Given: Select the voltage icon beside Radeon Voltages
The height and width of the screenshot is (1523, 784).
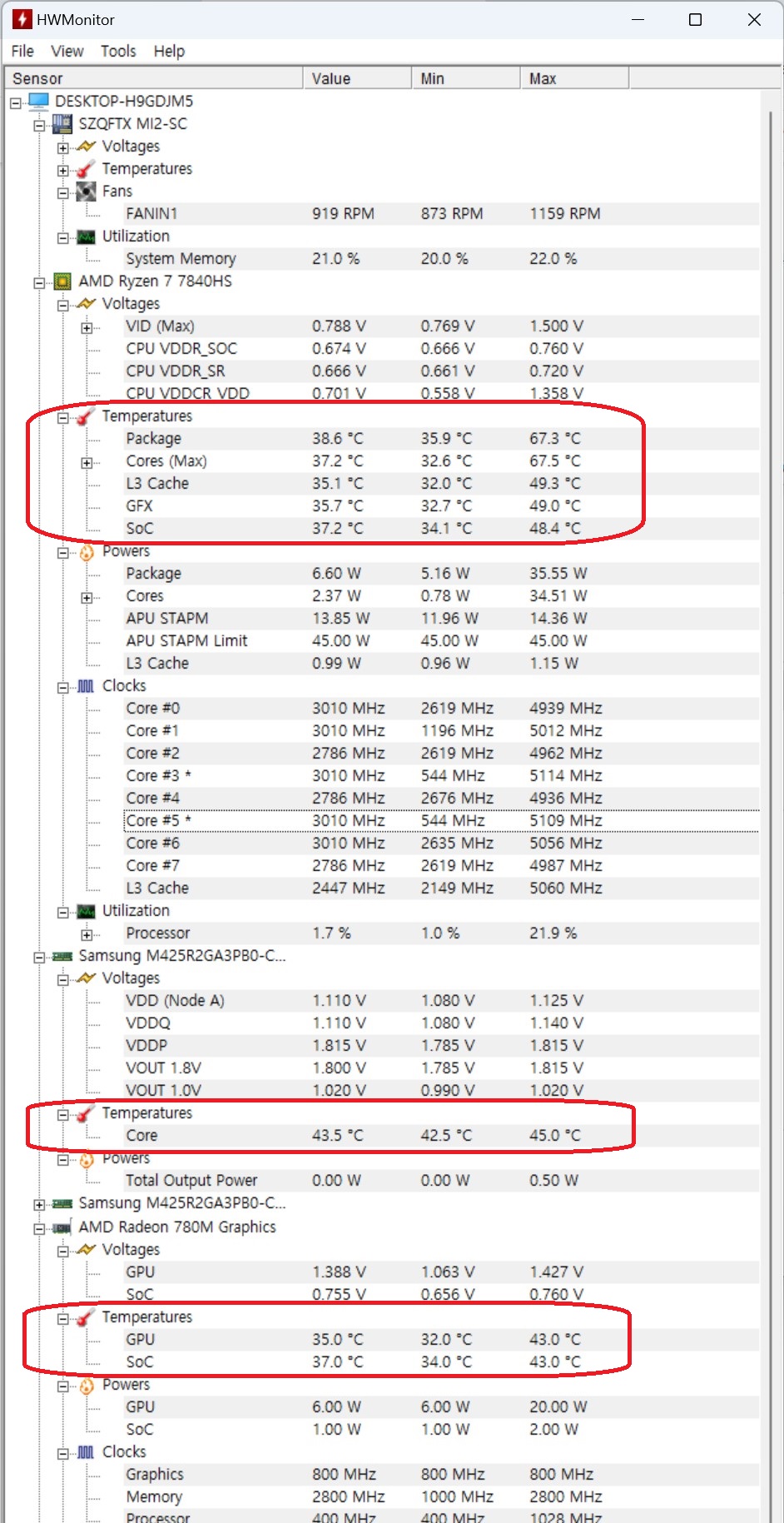Looking at the screenshot, I should [x=86, y=1249].
